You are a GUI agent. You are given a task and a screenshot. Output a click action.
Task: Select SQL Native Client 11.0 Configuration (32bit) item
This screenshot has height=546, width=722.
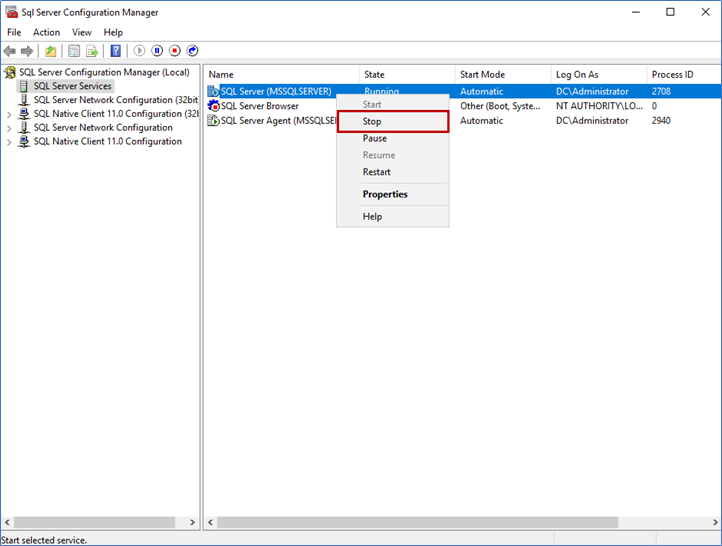pos(116,114)
